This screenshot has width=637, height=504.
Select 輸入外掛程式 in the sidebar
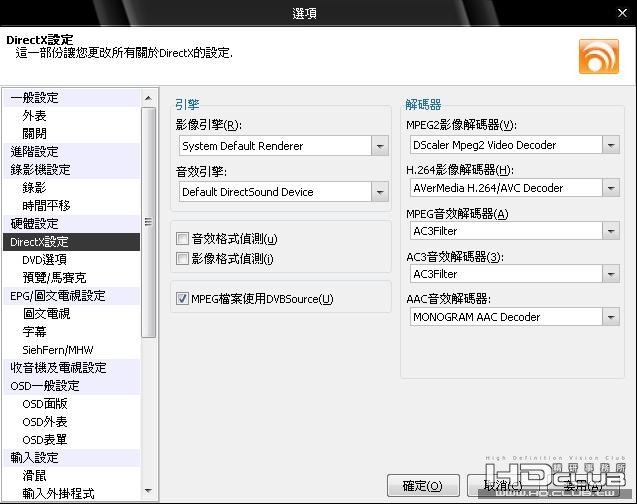tap(72, 494)
